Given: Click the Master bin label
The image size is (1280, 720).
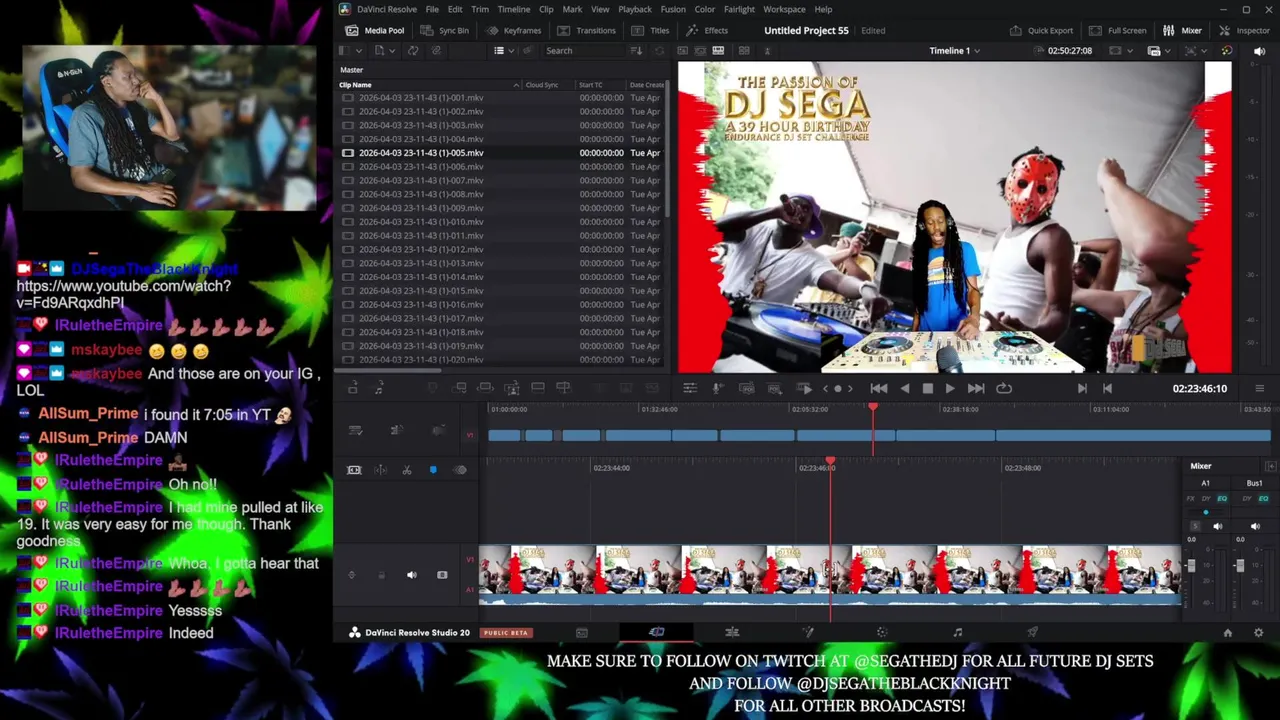Looking at the screenshot, I should 351,70.
